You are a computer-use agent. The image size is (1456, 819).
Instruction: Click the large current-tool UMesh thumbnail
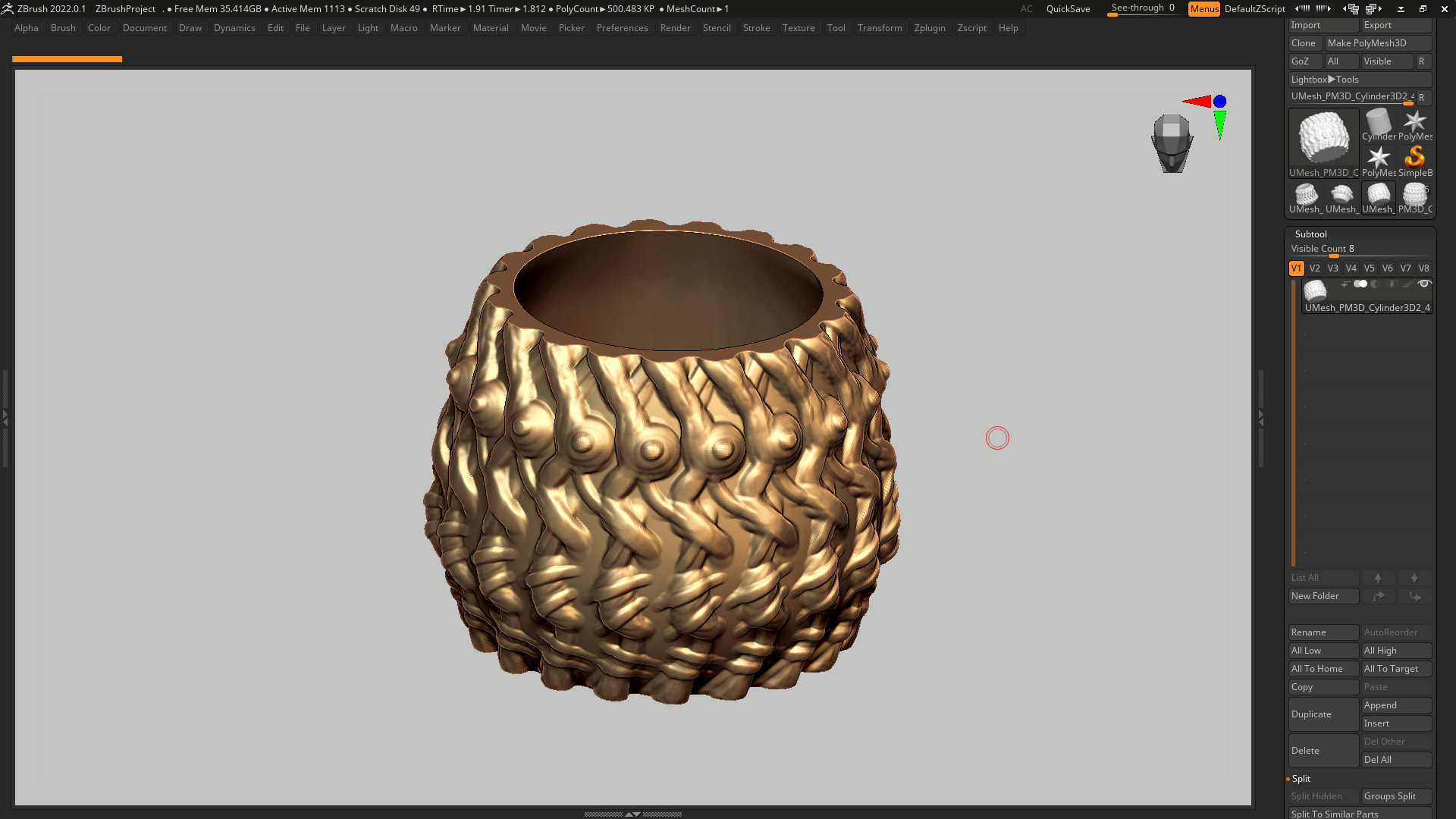tap(1324, 143)
